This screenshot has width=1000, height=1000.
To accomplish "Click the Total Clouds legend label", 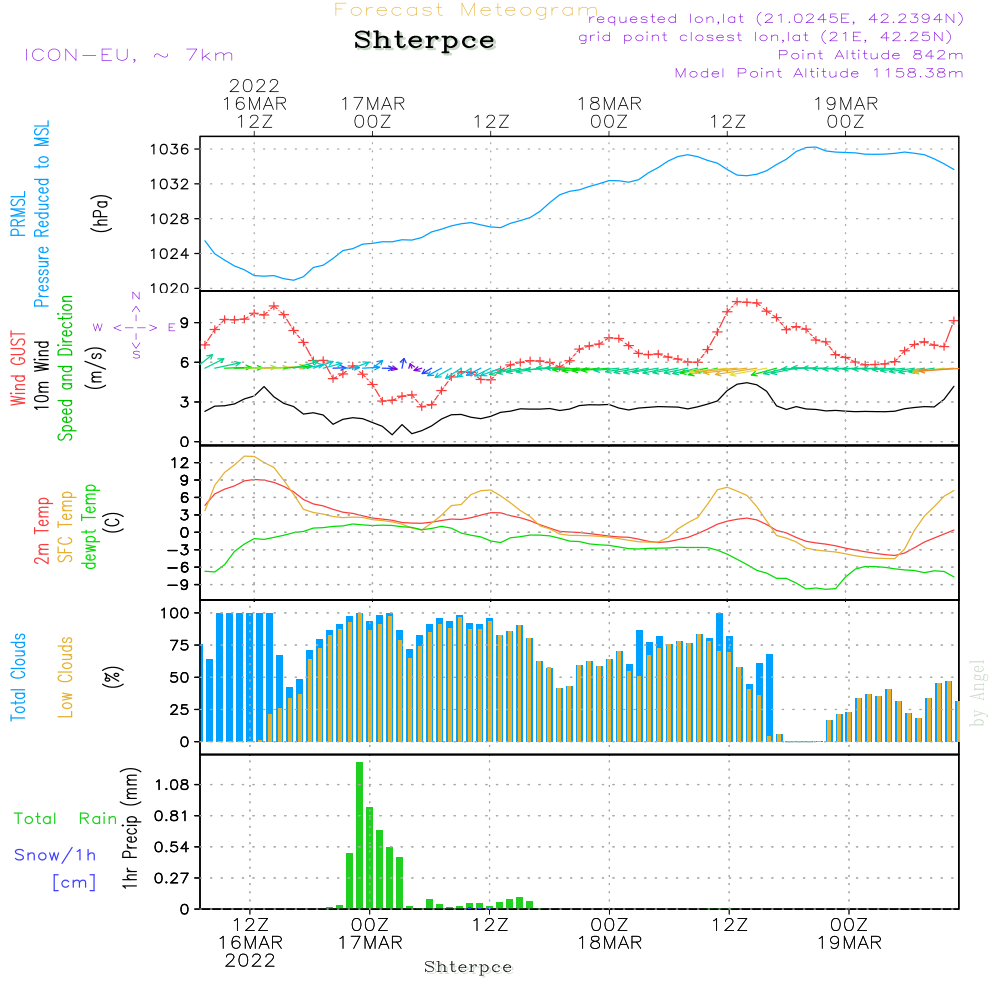I will [x=18, y=677].
